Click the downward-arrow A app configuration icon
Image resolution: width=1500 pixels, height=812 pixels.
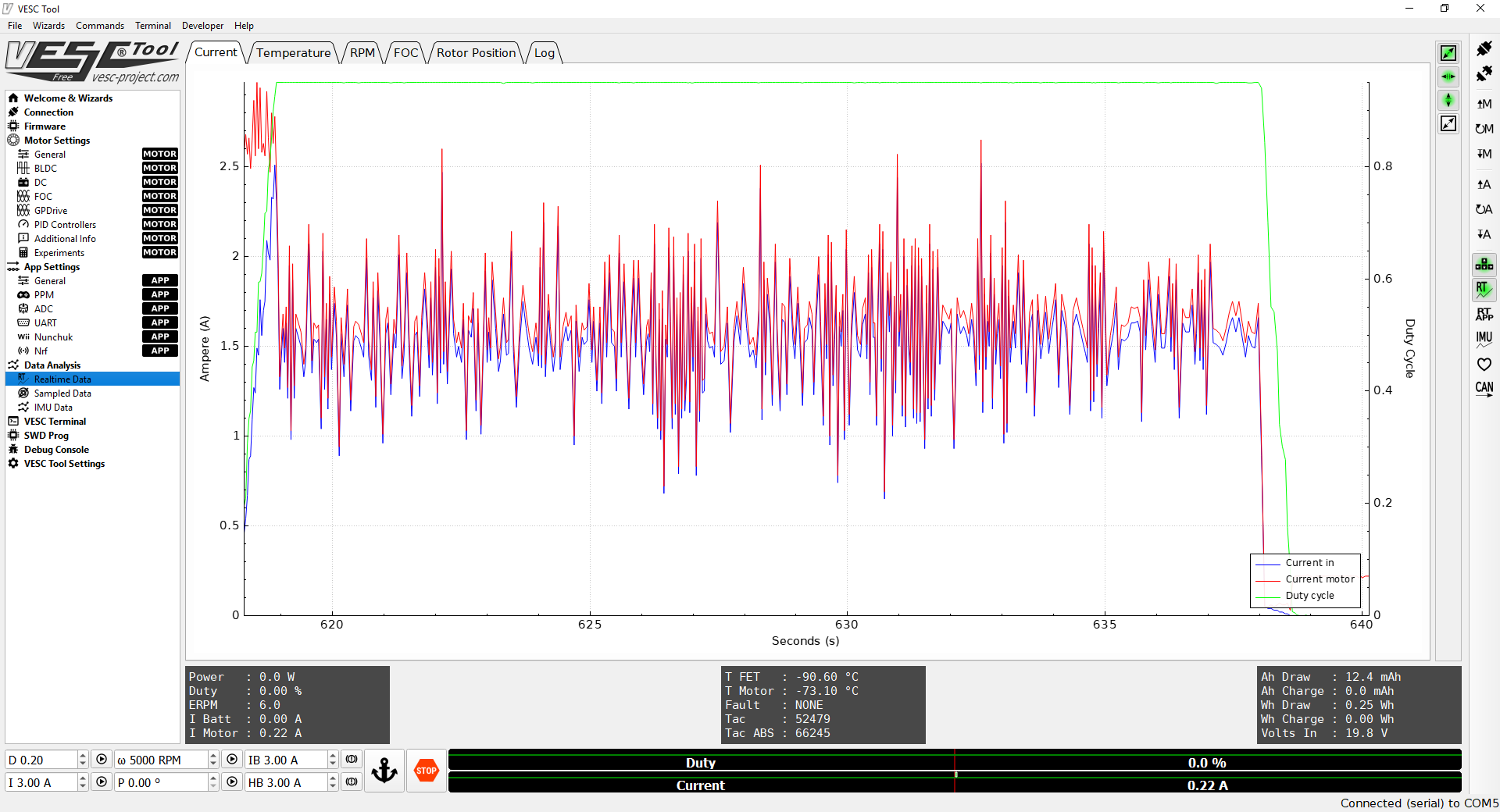point(1484,234)
